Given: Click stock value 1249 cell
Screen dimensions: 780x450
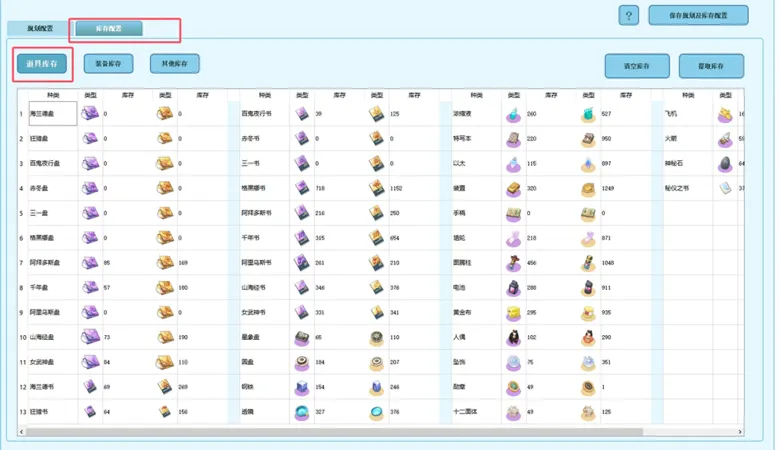Looking at the screenshot, I should tap(607, 188).
